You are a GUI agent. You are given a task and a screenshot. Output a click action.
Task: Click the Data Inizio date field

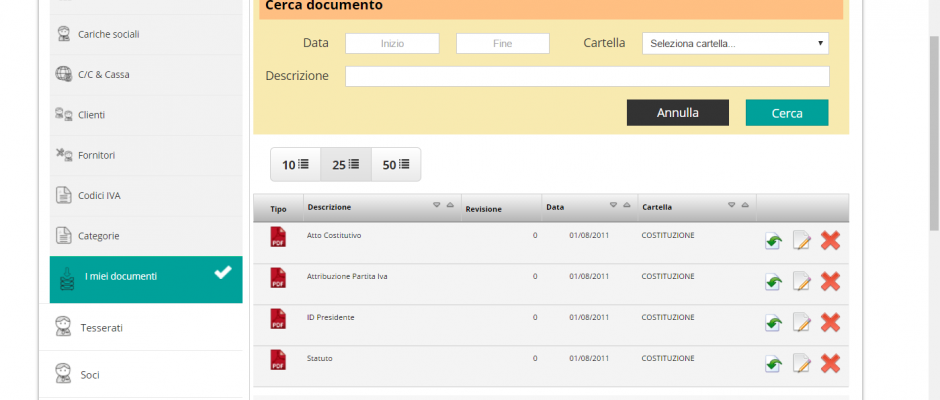[x=392, y=44]
